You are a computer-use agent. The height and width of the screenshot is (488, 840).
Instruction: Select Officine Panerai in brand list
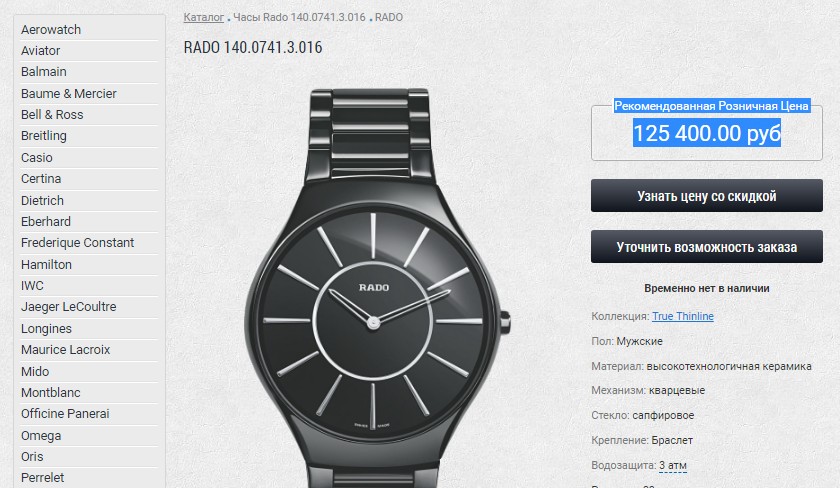tap(65, 414)
